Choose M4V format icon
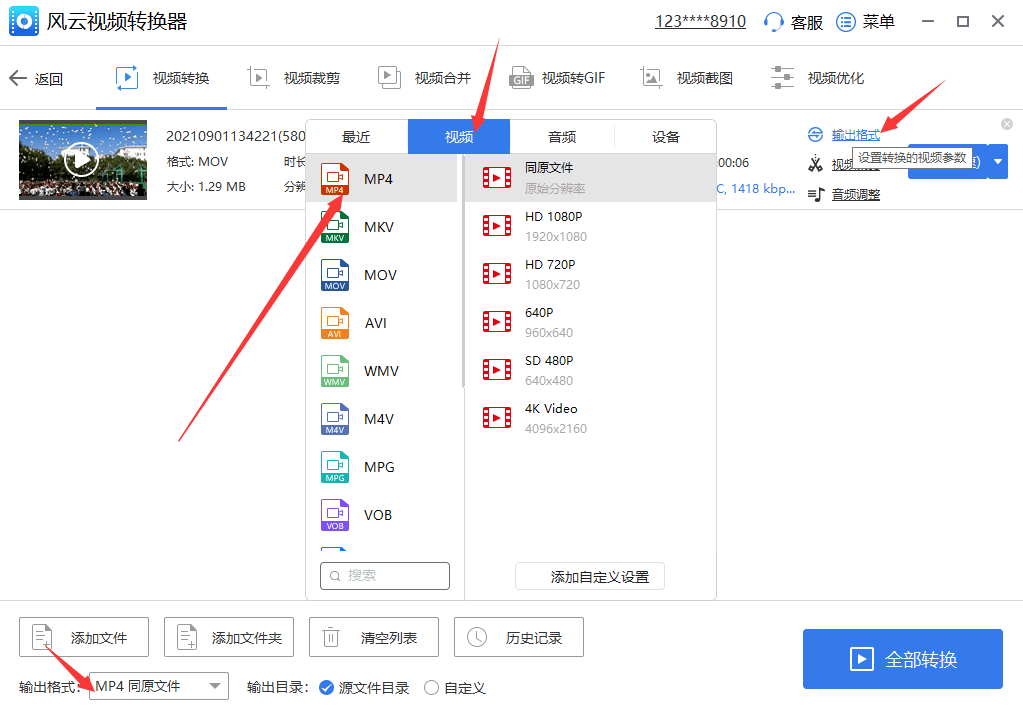This screenshot has width=1023, height=716. [x=335, y=419]
